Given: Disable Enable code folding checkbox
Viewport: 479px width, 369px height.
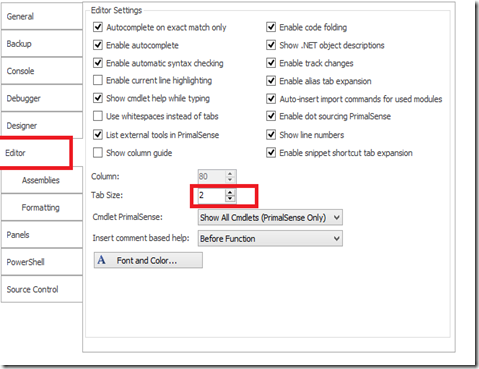Looking at the screenshot, I should pos(271,27).
